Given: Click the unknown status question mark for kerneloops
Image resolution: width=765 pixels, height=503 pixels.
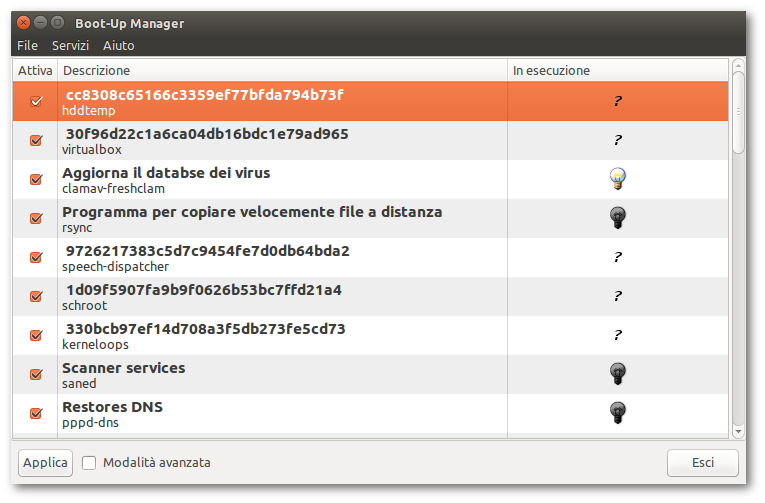Looking at the screenshot, I should [x=618, y=335].
